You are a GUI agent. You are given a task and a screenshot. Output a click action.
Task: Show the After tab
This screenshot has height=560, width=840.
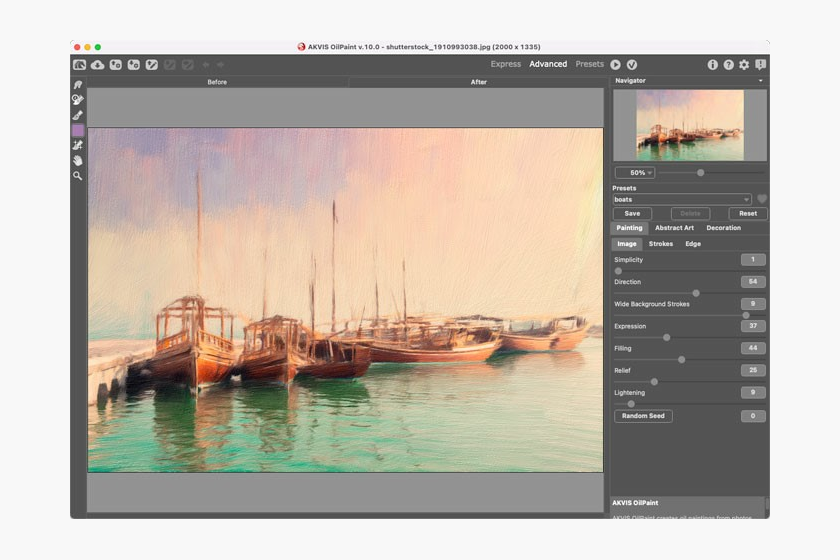tap(478, 82)
